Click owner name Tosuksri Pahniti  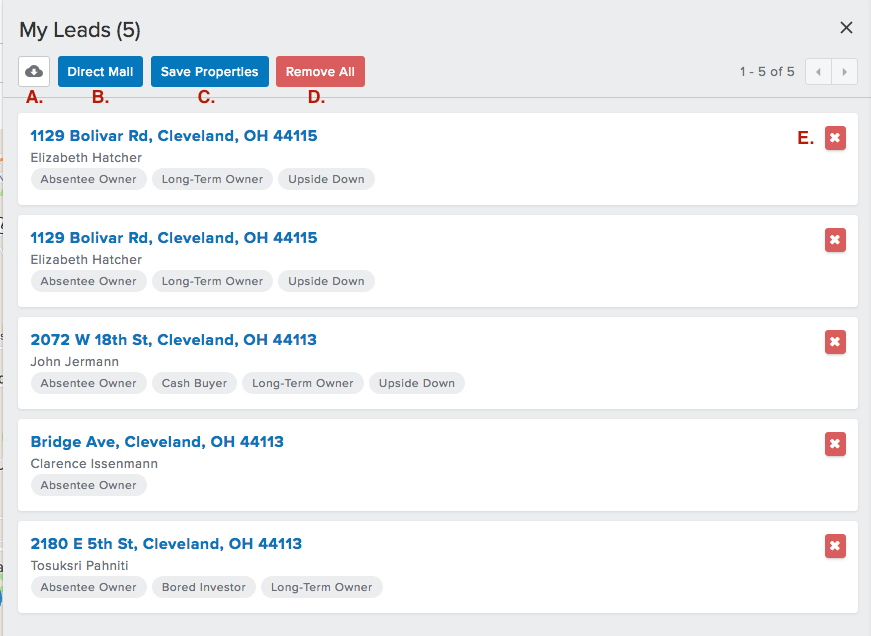tap(79, 565)
